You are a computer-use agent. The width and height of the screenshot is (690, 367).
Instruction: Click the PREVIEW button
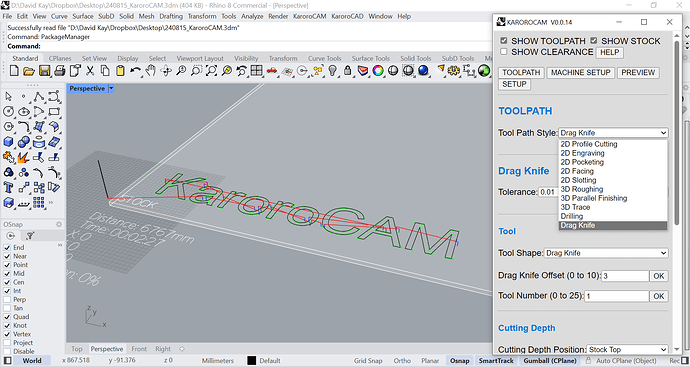pos(638,73)
